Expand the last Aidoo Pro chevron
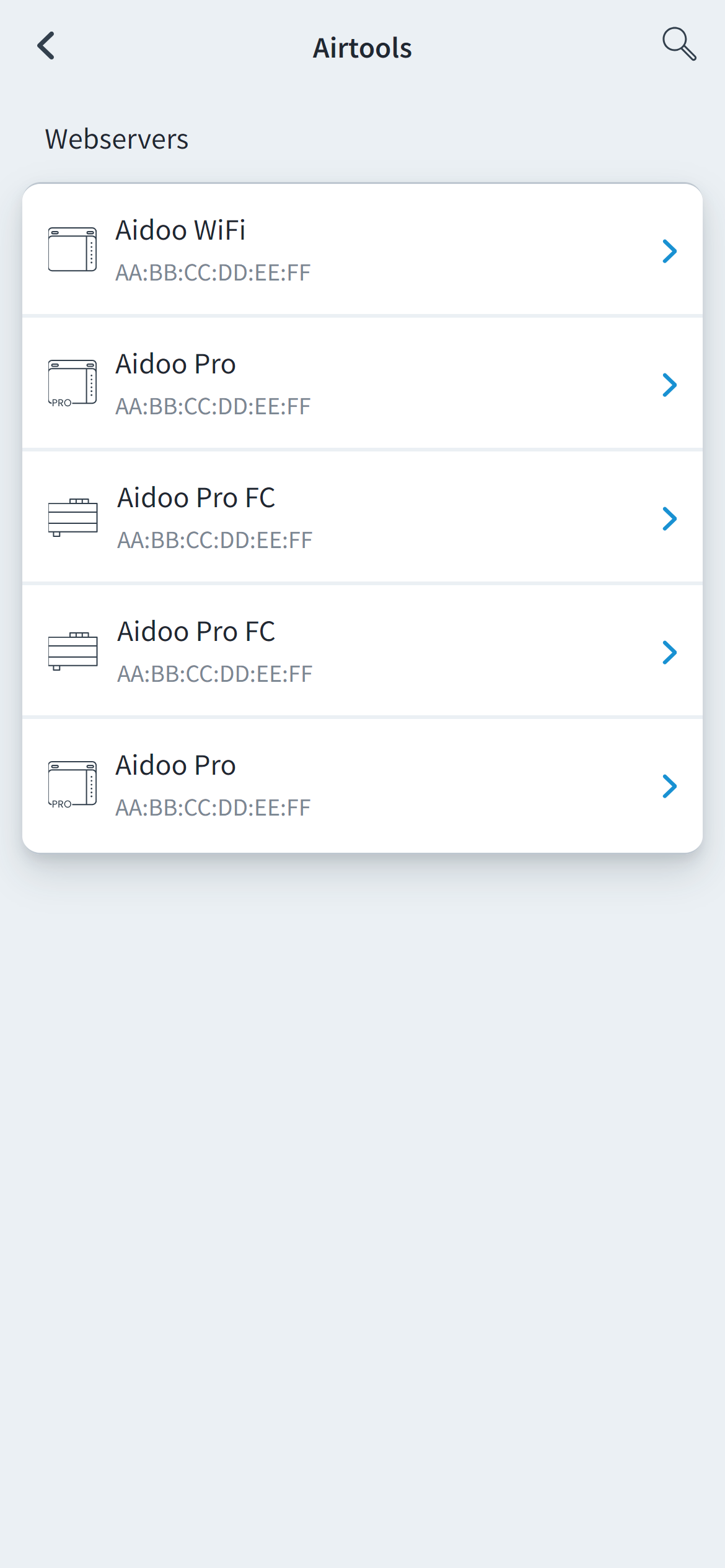725x1568 pixels. (669, 786)
